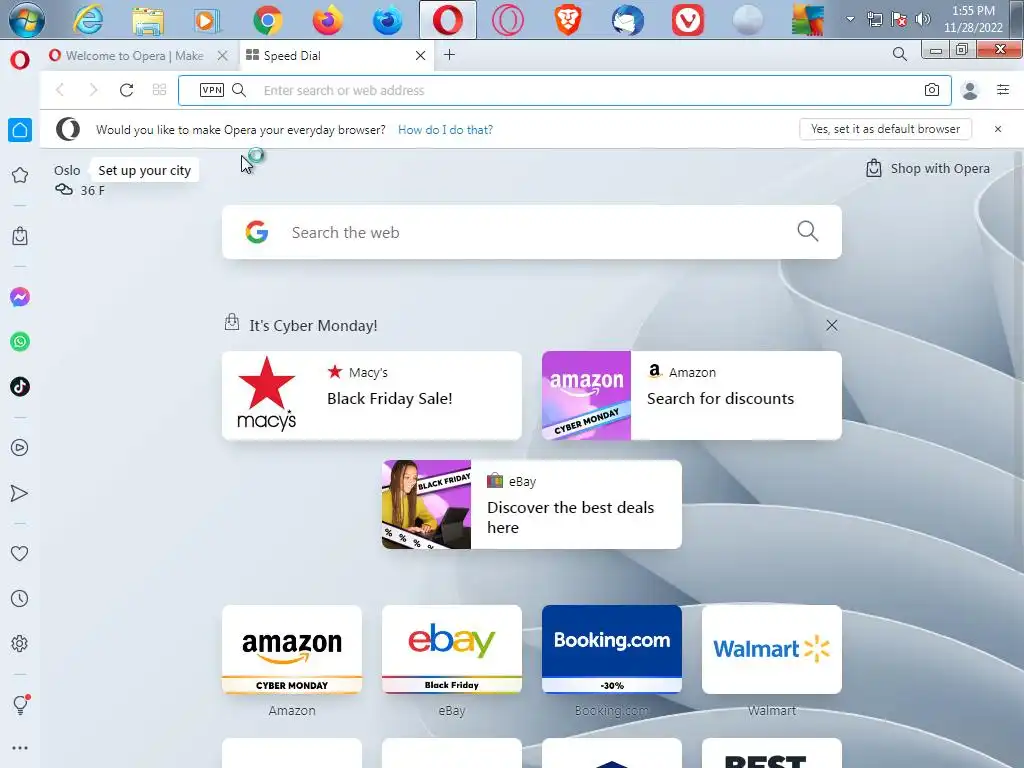Screen dimensions: 1024x768
Task: Open Settings gear in sidebar
Action: 20,643
